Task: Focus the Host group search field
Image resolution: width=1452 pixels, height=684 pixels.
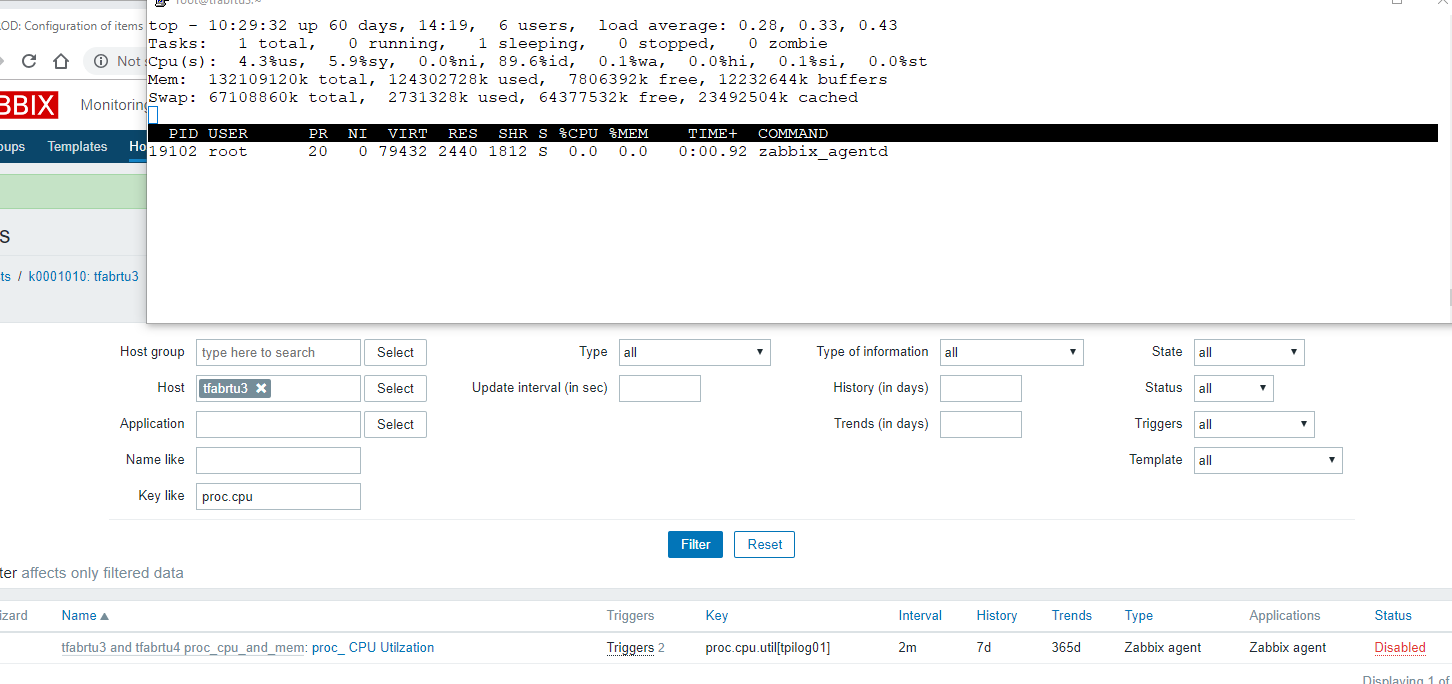Action: [x=278, y=352]
